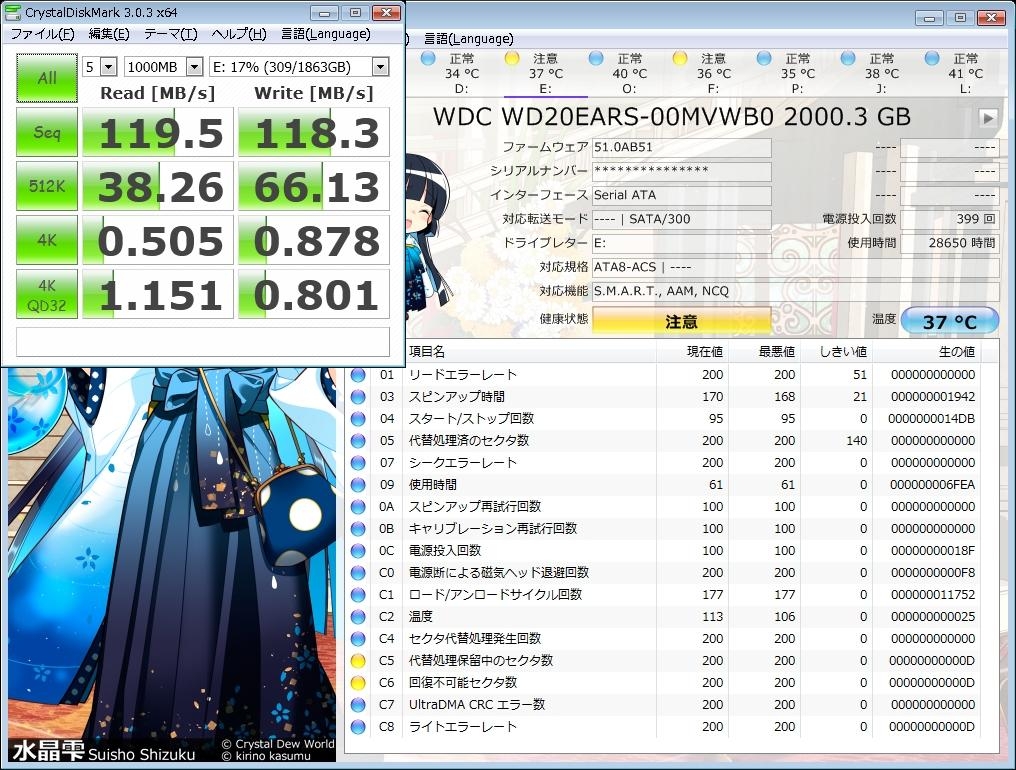Open the 編集(E) menu in CrystalDiskMark

click(109, 34)
